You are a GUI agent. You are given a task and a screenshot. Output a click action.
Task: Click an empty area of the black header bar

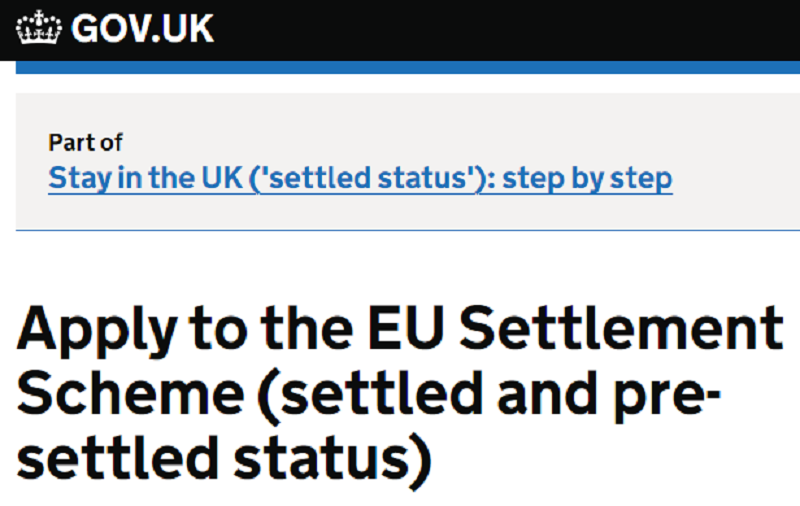click(510, 30)
